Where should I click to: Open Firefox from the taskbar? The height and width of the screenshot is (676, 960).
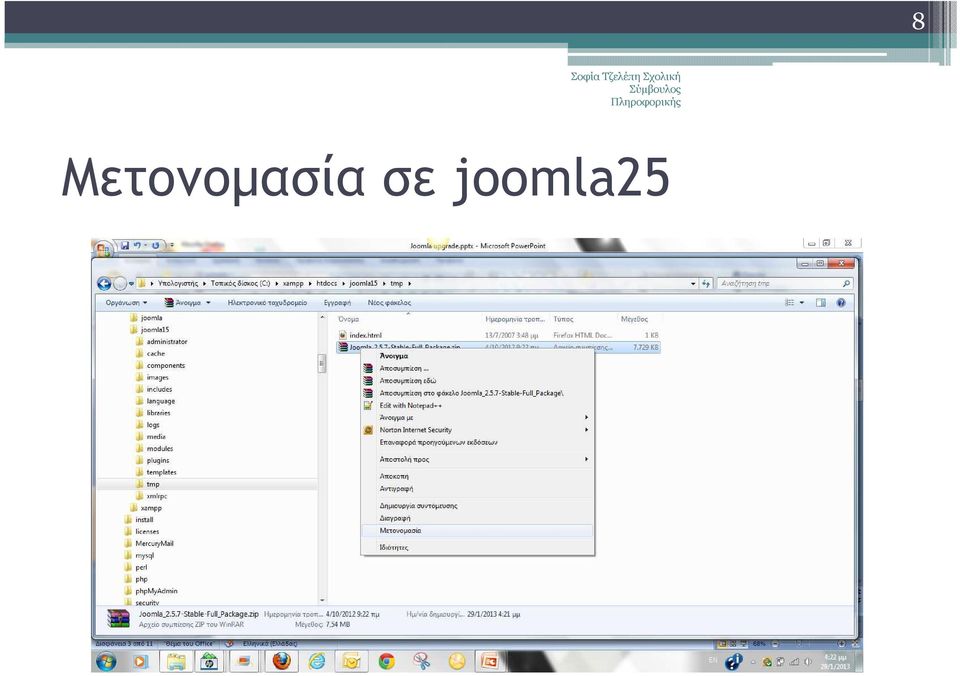tap(281, 661)
